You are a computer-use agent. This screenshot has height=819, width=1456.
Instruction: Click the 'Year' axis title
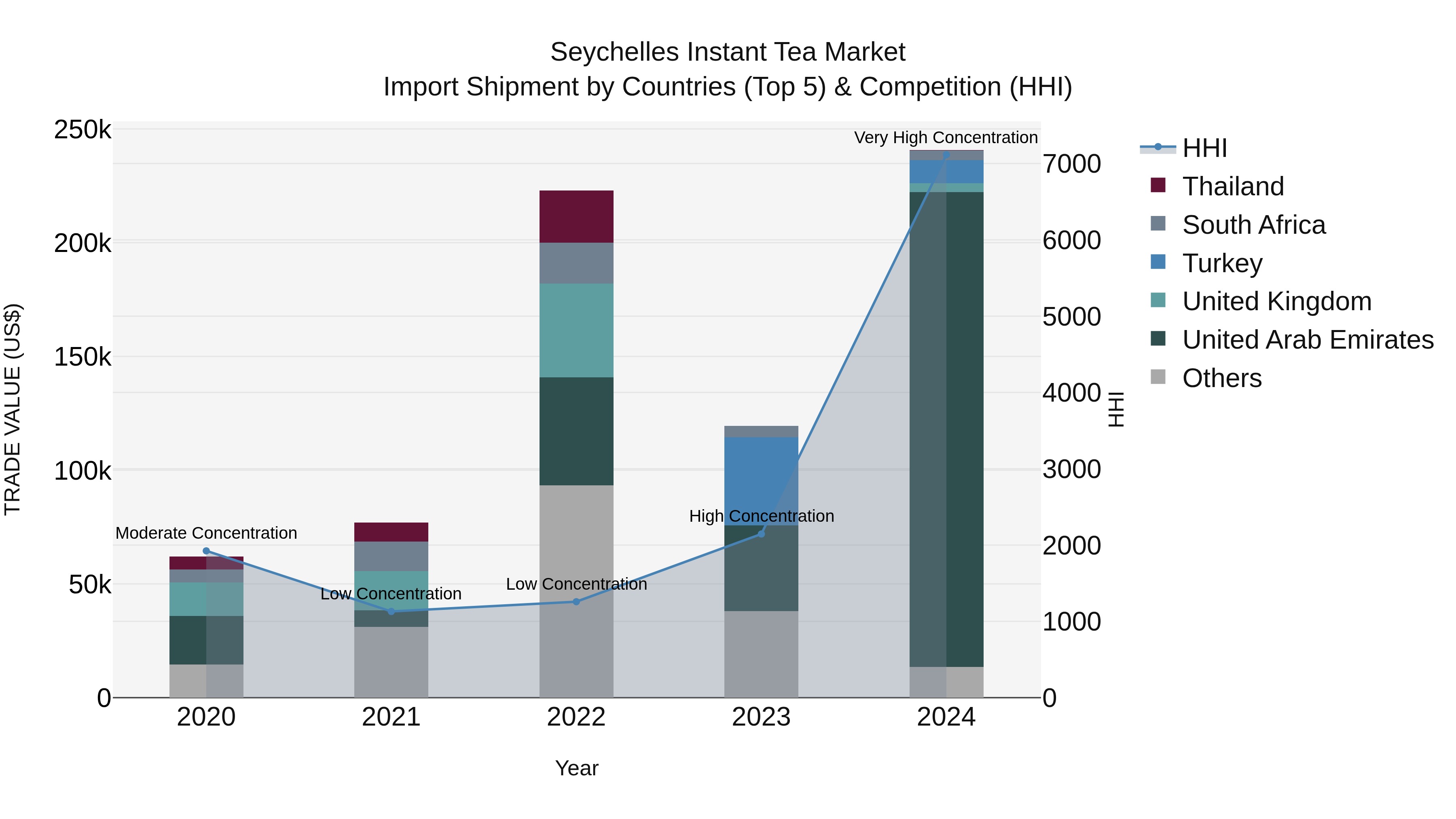576,769
